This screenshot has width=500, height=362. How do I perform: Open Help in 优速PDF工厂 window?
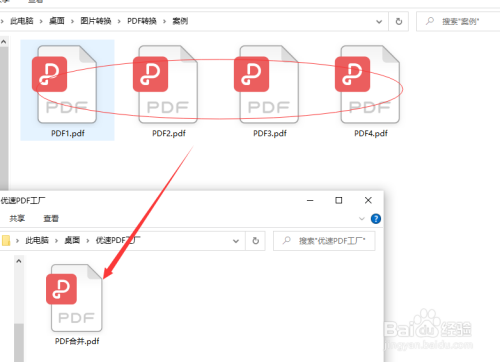tap(376, 219)
